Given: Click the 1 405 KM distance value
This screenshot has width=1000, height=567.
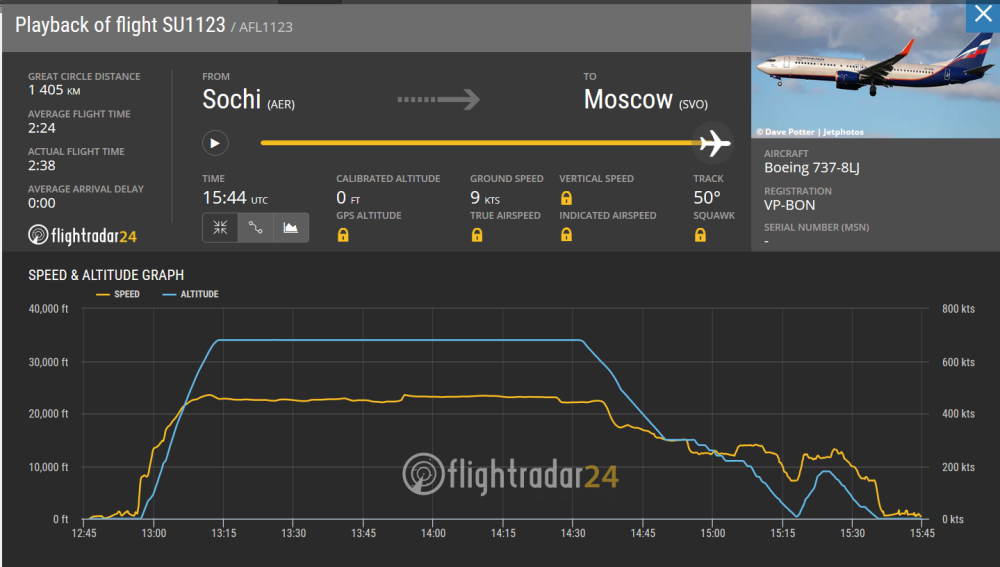Looking at the screenshot, I should click(54, 91).
